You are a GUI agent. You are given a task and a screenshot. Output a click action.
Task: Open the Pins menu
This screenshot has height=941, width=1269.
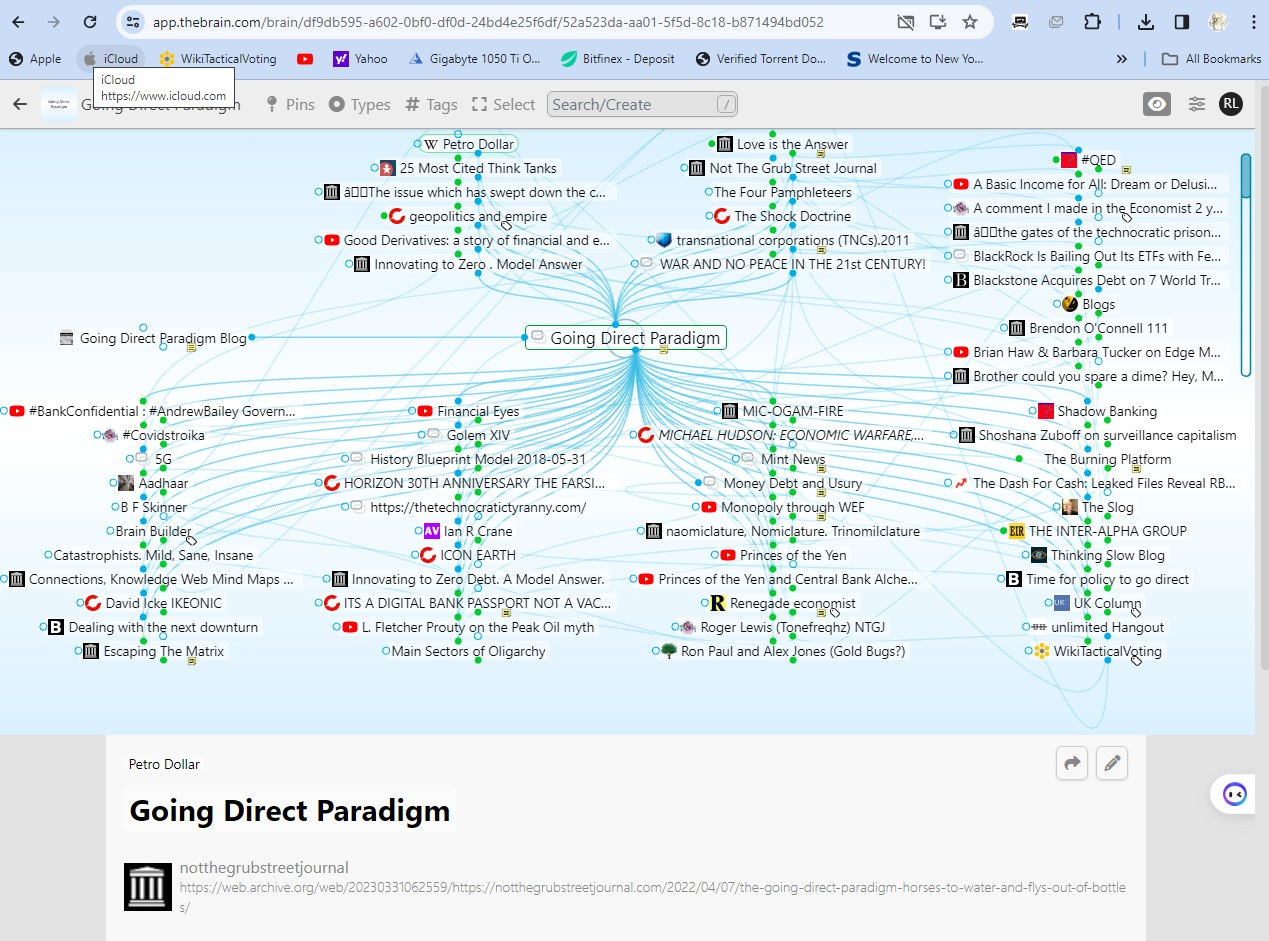click(289, 104)
